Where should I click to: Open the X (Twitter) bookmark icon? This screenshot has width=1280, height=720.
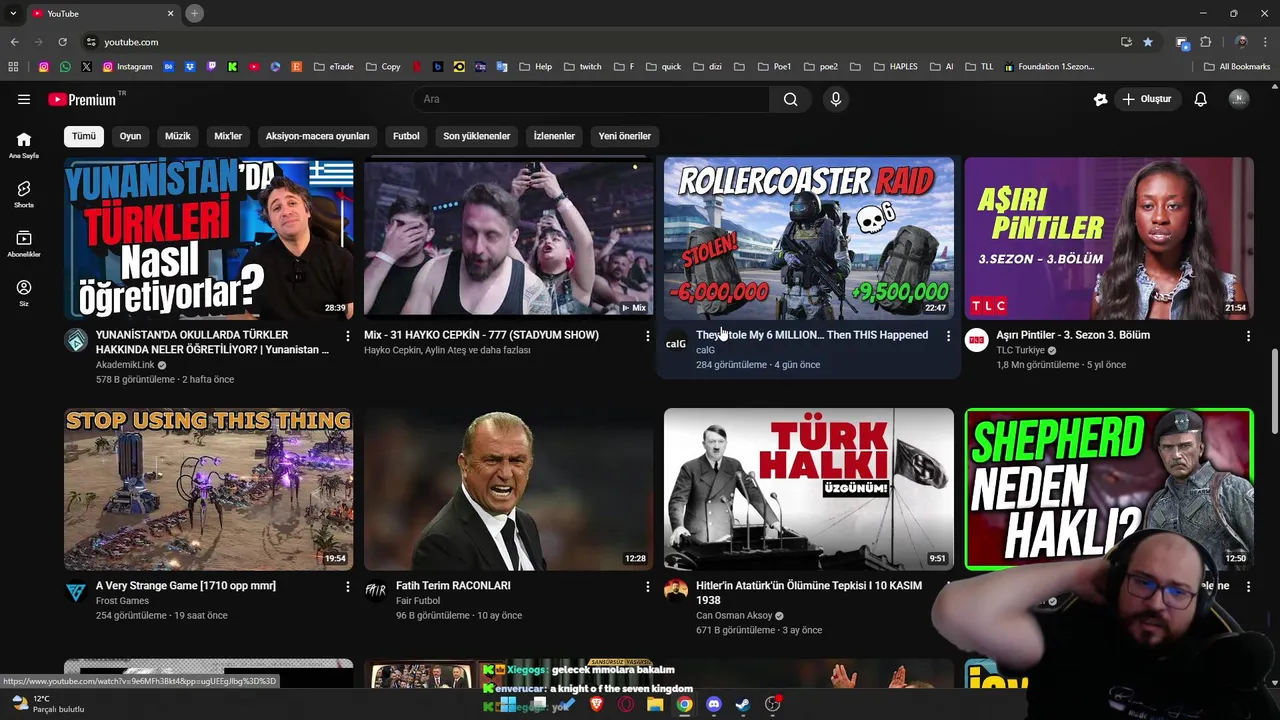pyautogui.click(x=86, y=67)
